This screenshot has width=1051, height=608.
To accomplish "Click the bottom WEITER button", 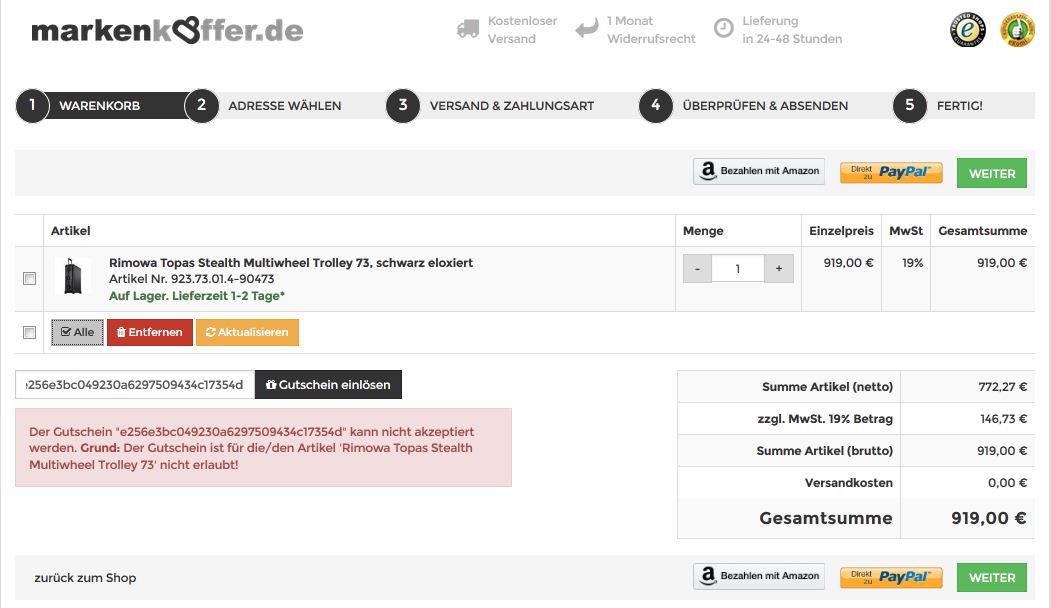I will pyautogui.click(x=992, y=578).
